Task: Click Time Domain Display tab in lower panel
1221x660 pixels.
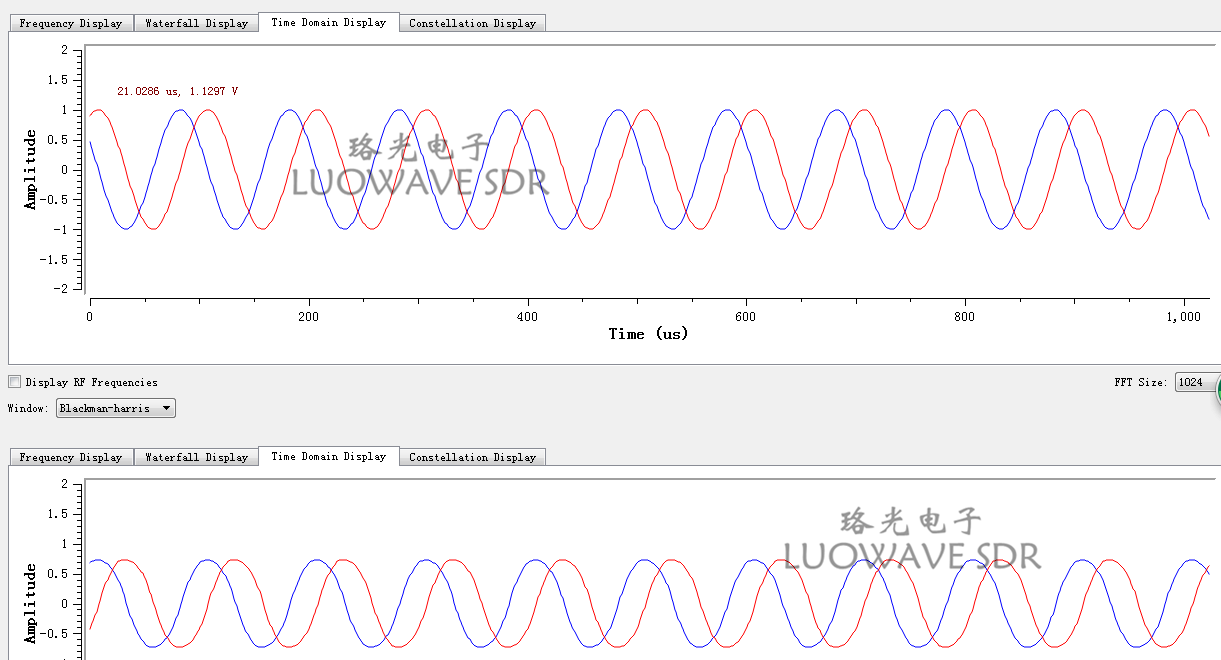Action: click(x=329, y=457)
